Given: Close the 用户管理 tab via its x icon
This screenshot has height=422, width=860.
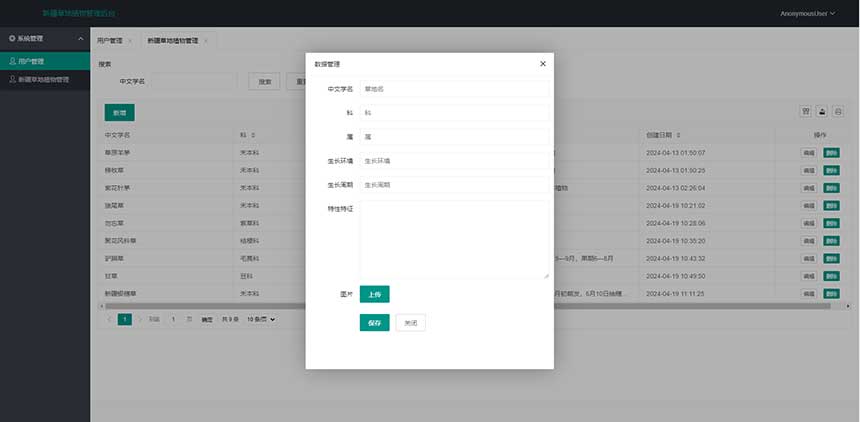Looking at the screenshot, I should coord(129,41).
